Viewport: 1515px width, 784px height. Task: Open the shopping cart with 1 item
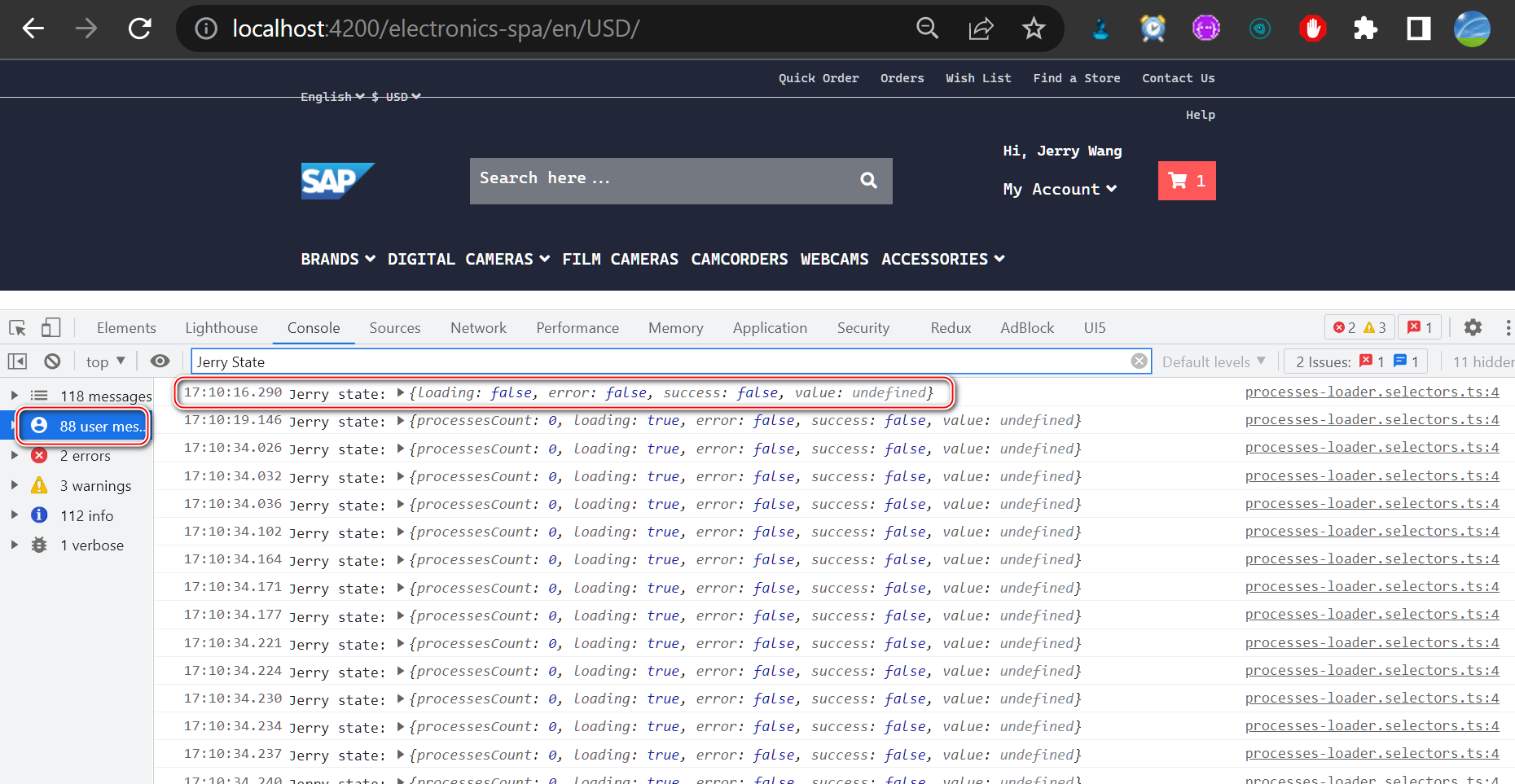click(1187, 181)
